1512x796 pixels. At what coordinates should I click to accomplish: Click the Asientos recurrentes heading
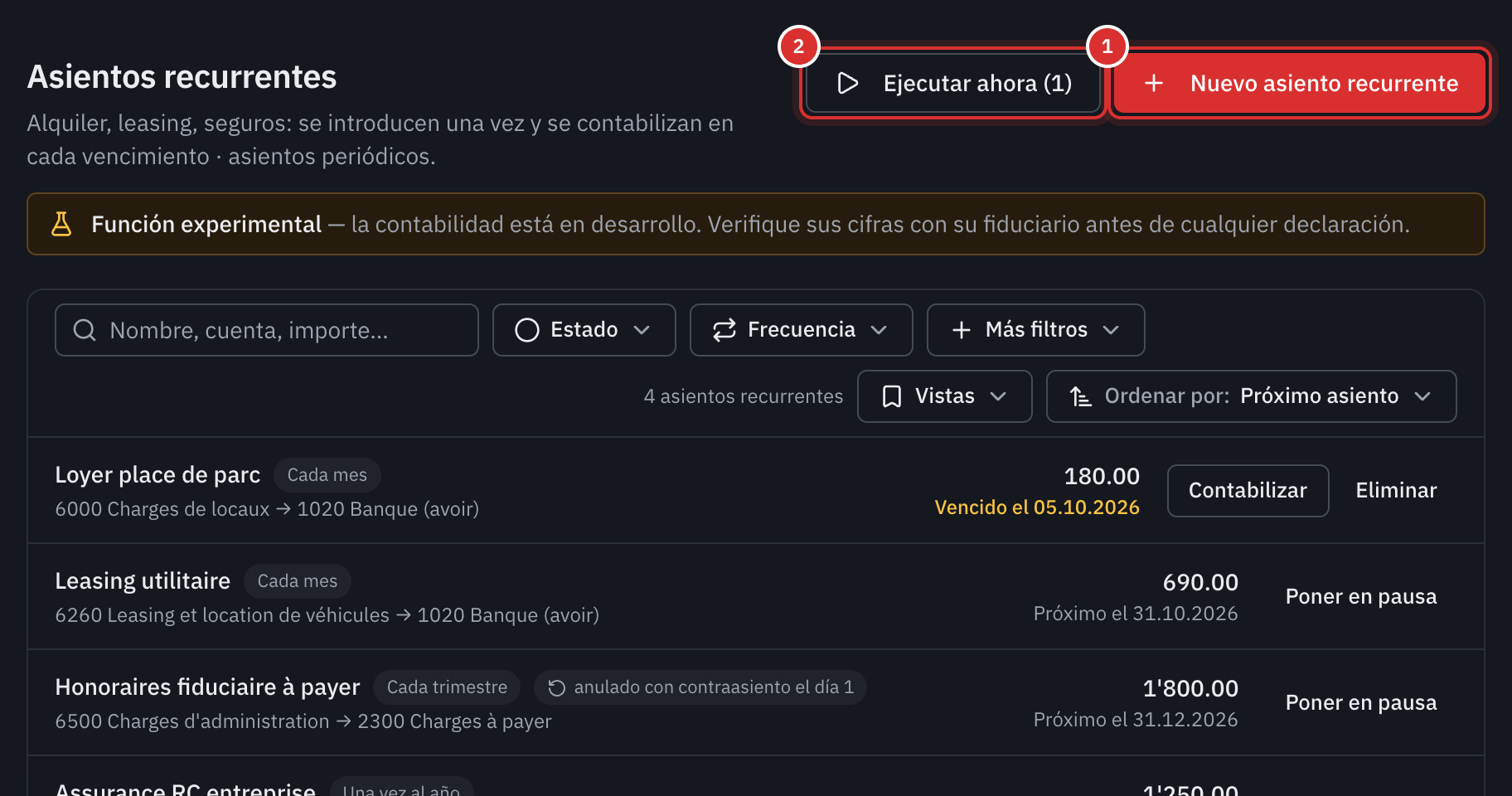182,77
